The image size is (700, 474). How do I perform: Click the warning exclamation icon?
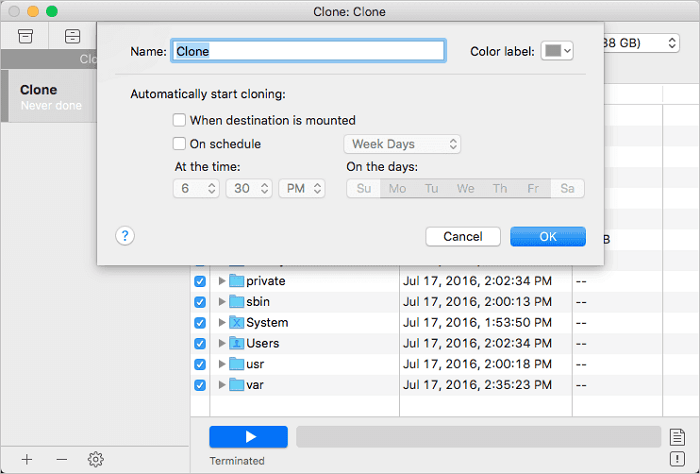(x=678, y=459)
